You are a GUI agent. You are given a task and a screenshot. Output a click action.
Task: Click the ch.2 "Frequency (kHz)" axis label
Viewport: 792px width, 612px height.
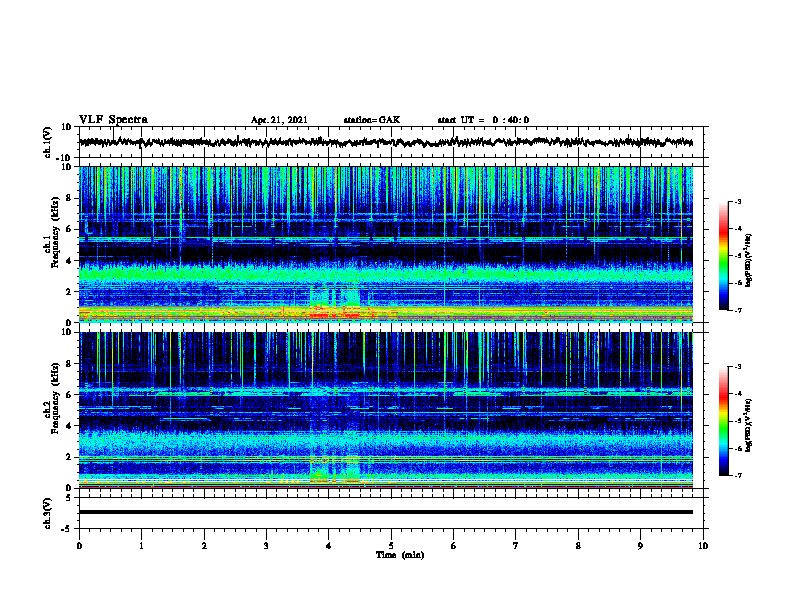pyautogui.click(x=55, y=398)
